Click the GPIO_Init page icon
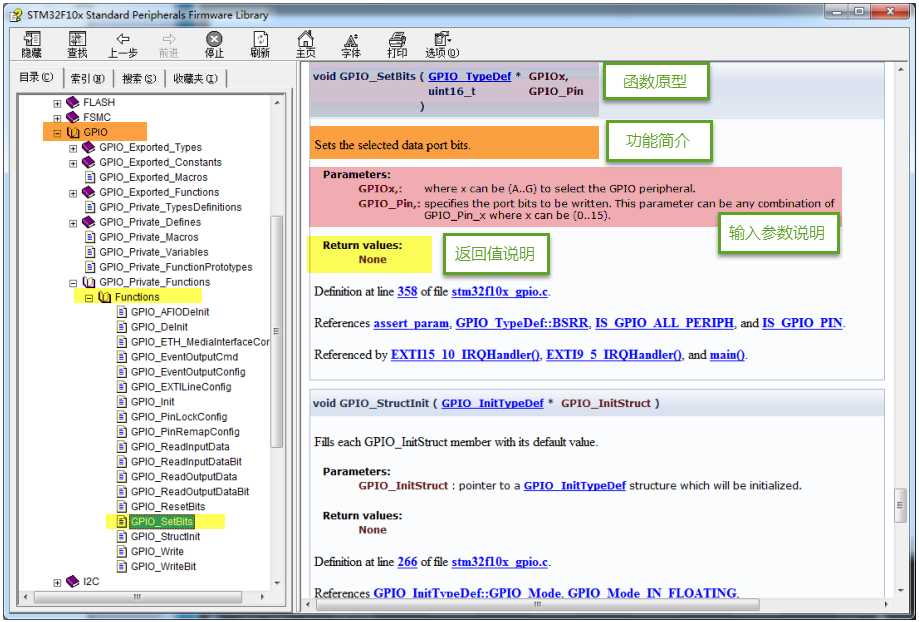 coord(122,402)
